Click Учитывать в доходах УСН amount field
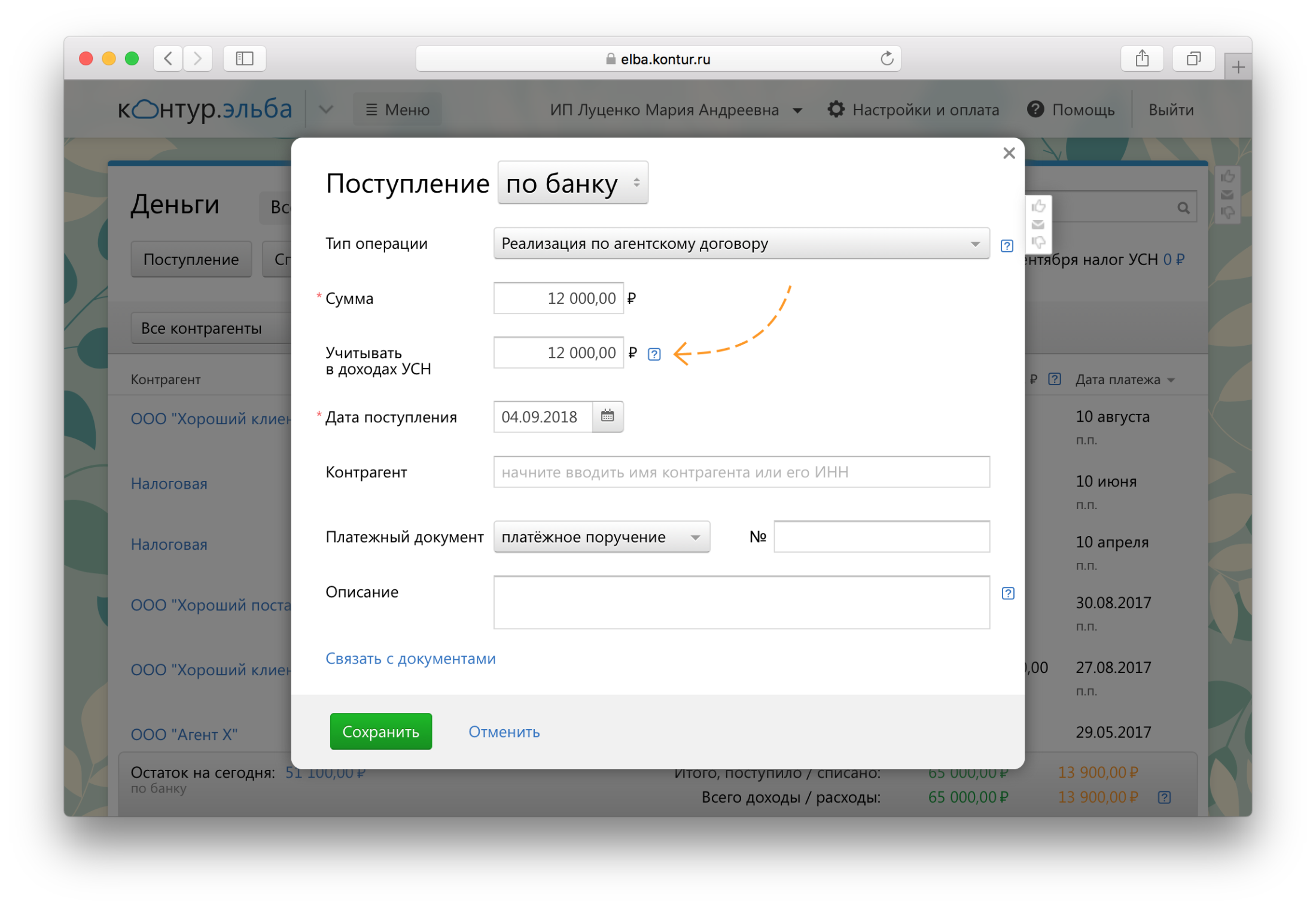 pyautogui.click(x=558, y=353)
